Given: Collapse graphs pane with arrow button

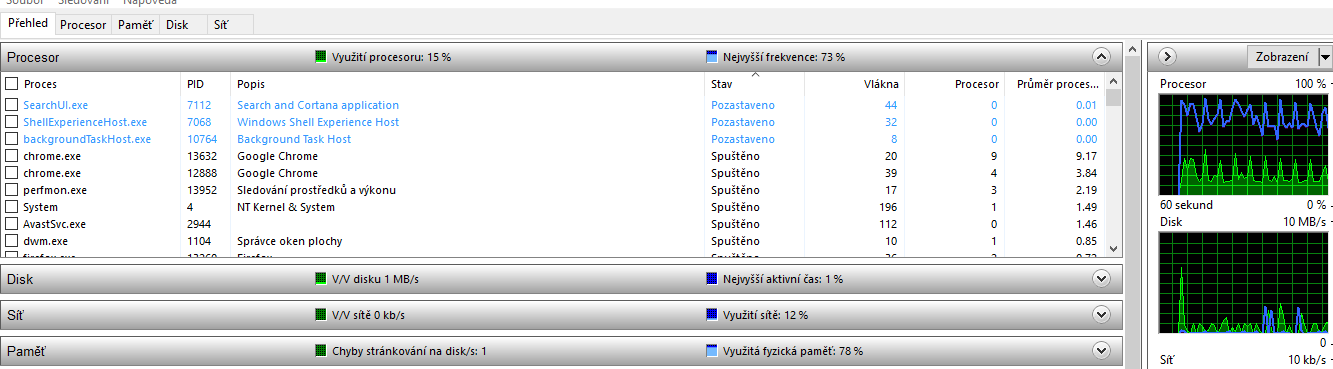Looking at the screenshot, I should point(1167,57).
